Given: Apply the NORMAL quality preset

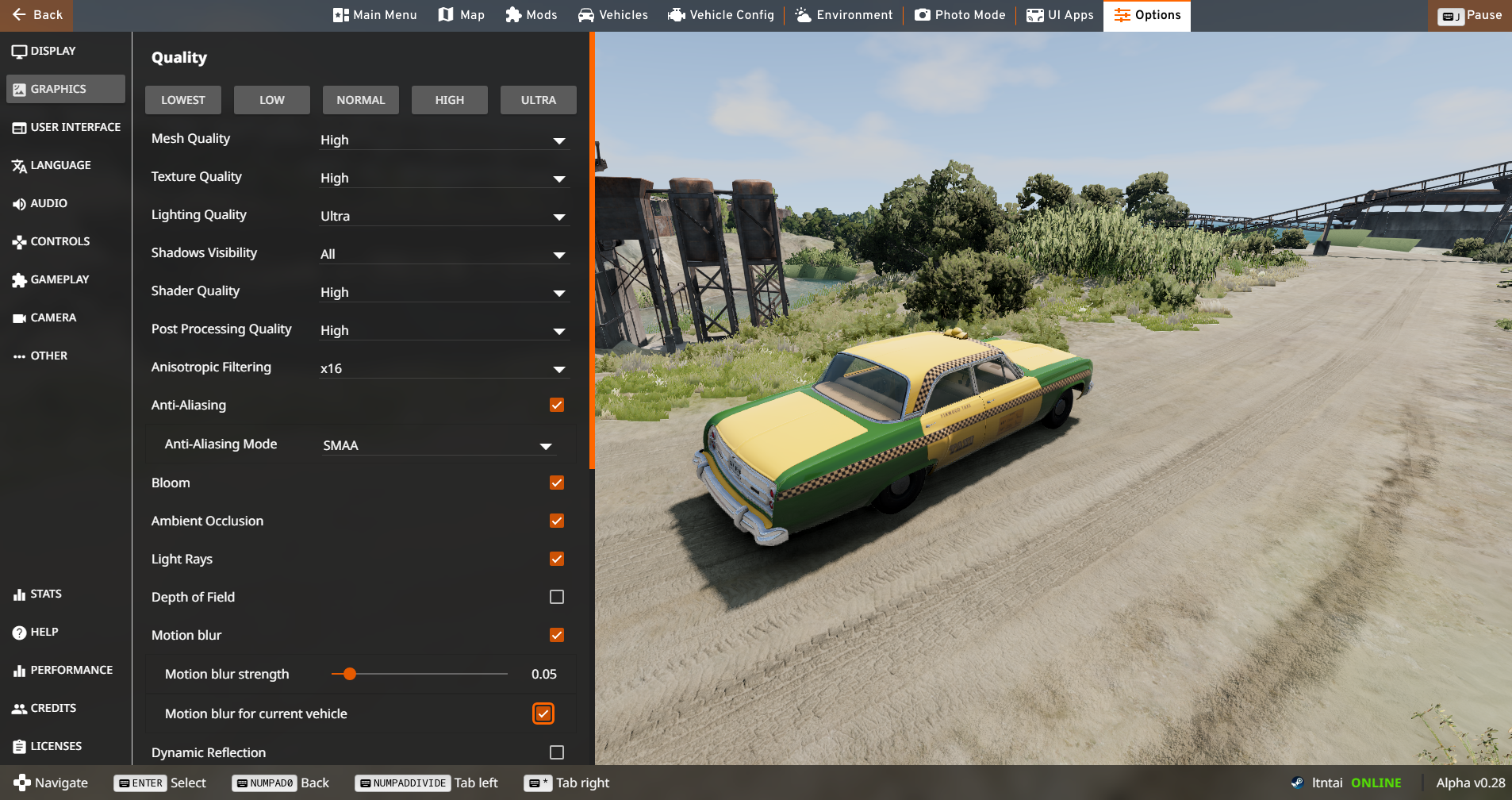Looking at the screenshot, I should click(361, 100).
